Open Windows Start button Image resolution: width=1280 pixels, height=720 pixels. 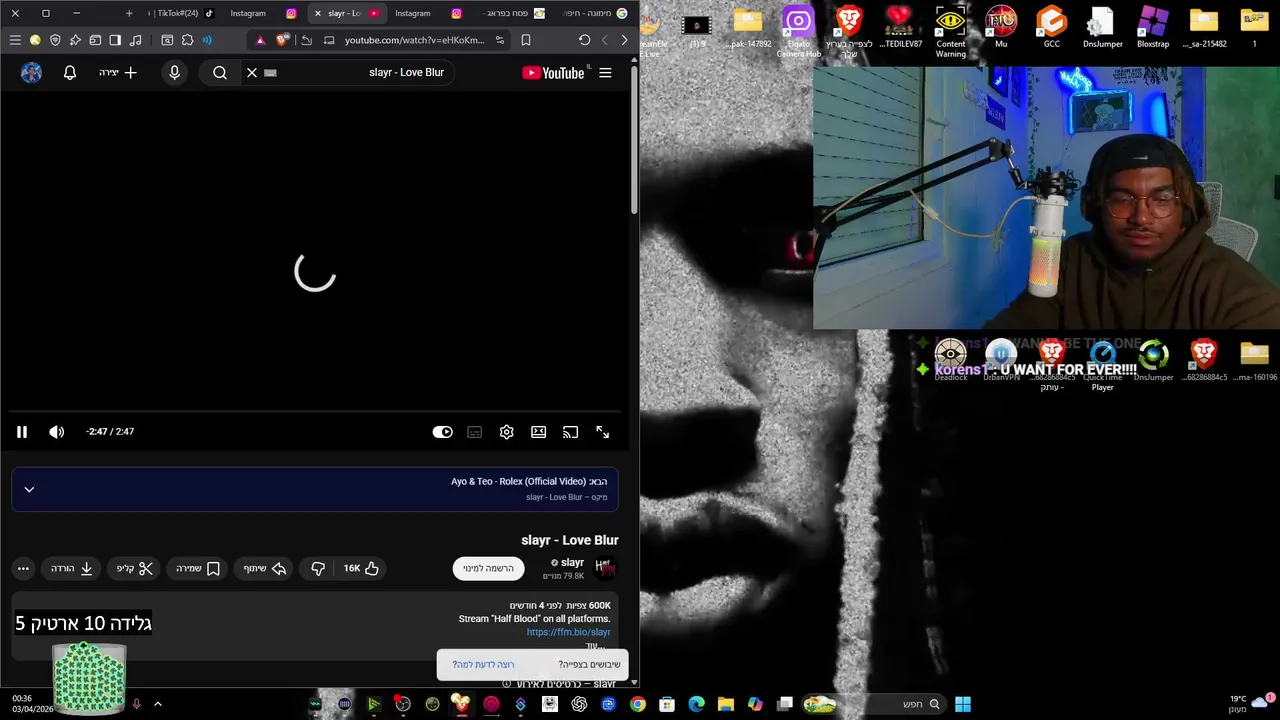(x=962, y=704)
